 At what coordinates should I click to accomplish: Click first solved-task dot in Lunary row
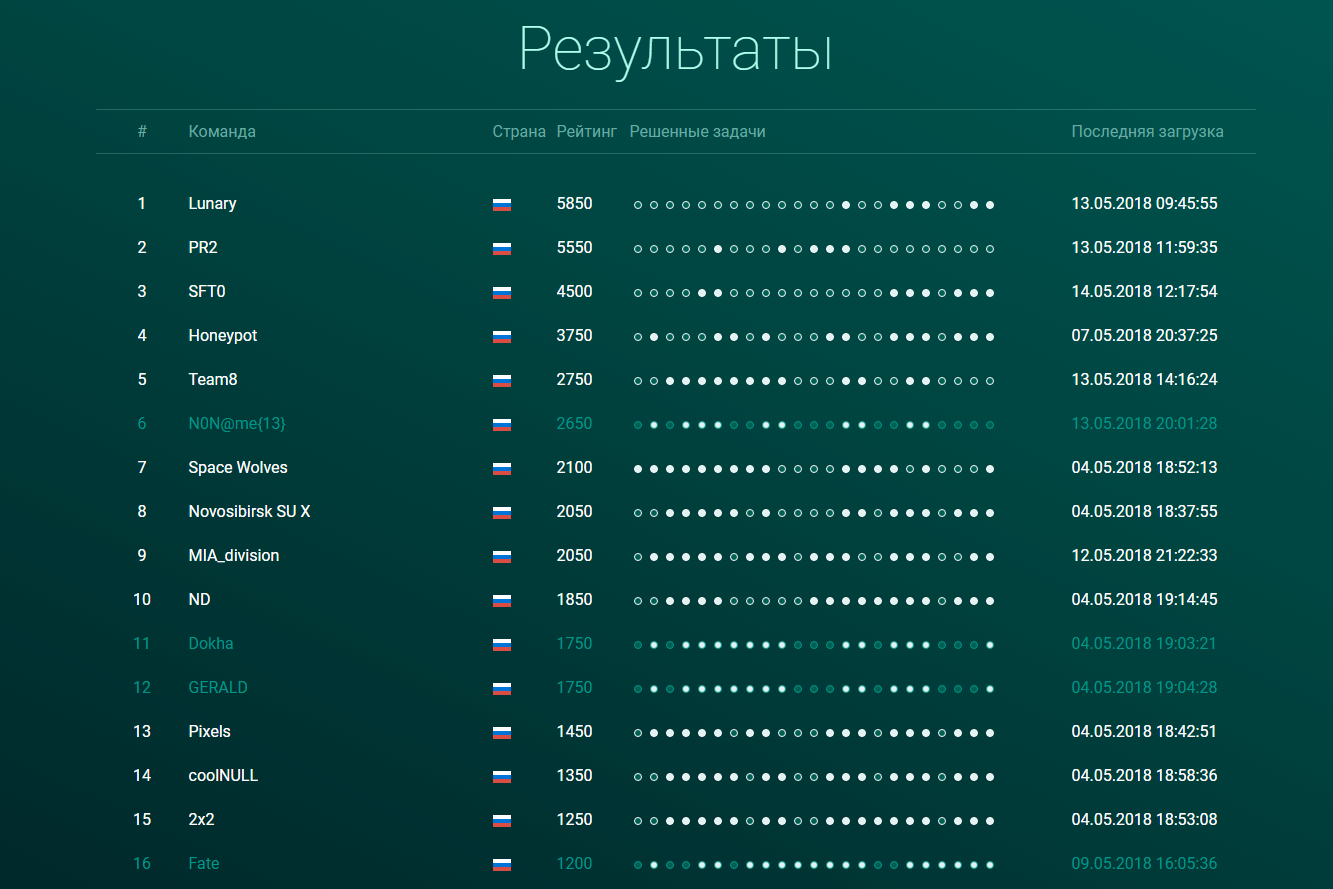[x=846, y=205]
